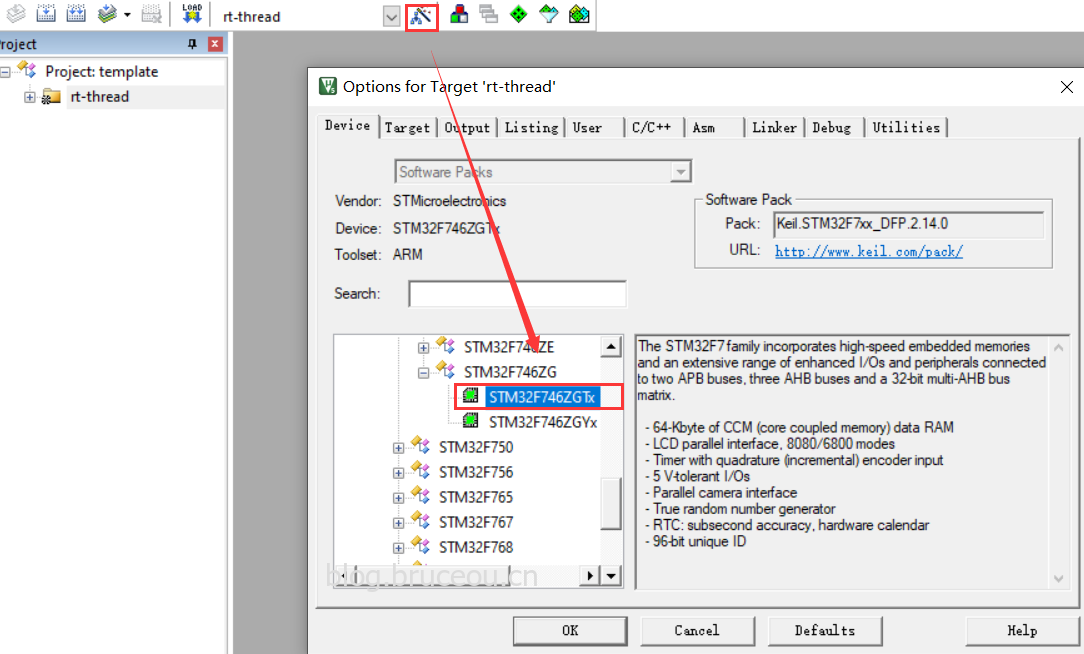Expand the STM32F750 device group
1084x654 pixels.
pyautogui.click(x=398, y=448)
